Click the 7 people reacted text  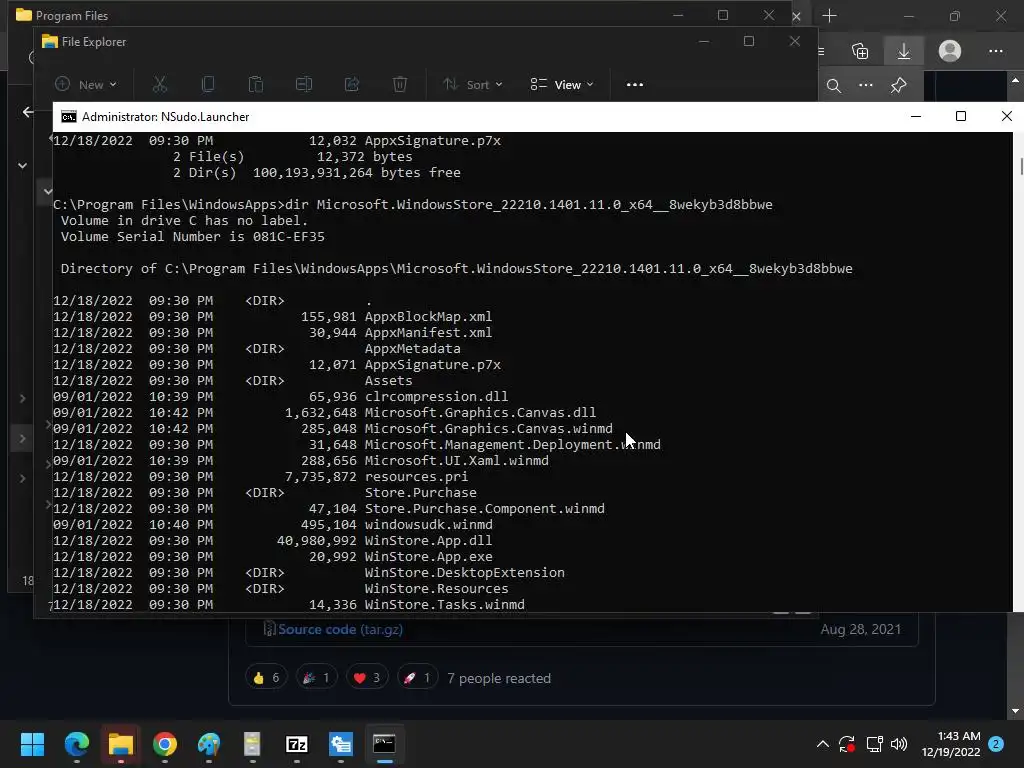click(x=499, y=679)
